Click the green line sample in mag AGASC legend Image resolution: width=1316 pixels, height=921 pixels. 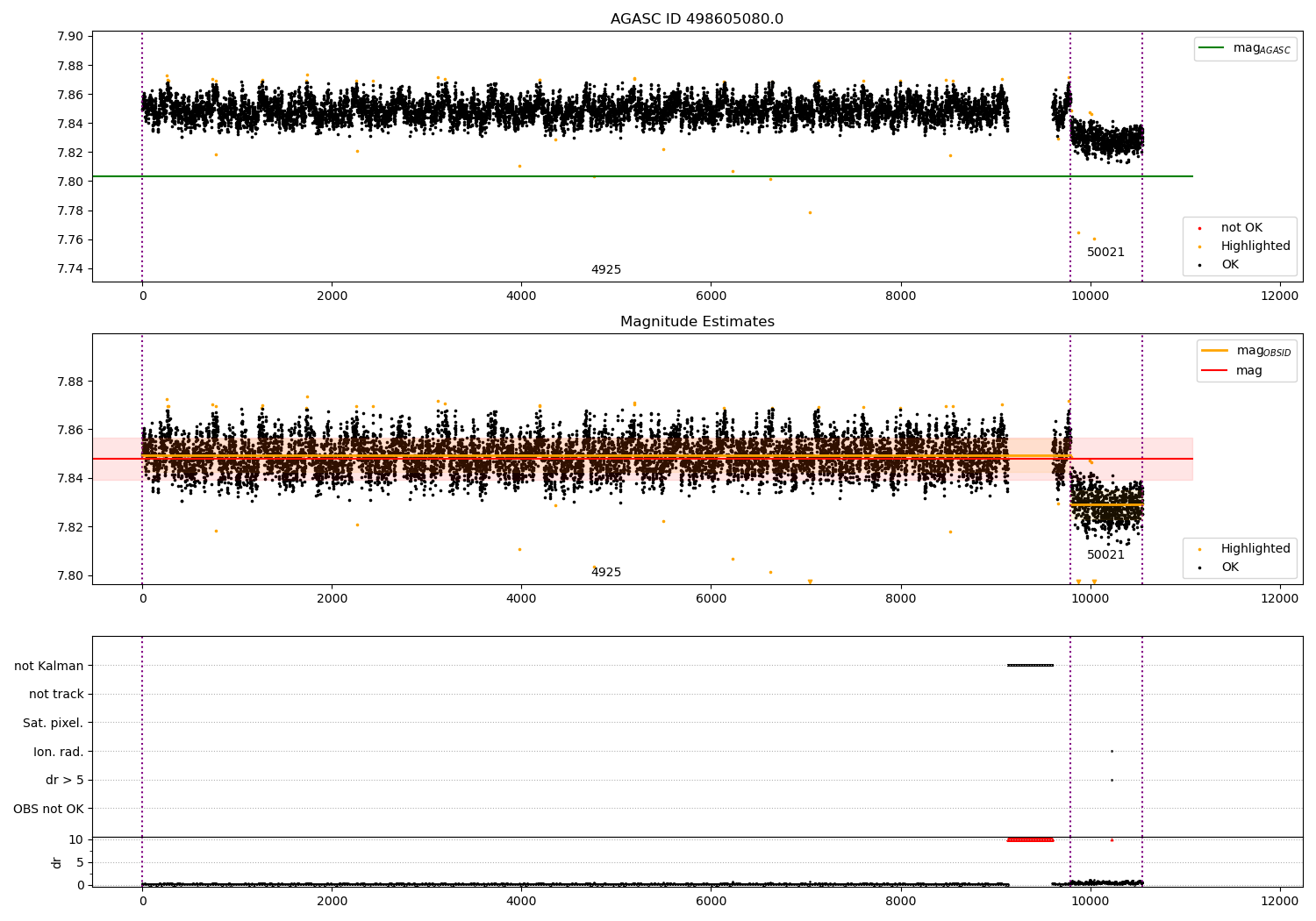[1212, 48]
